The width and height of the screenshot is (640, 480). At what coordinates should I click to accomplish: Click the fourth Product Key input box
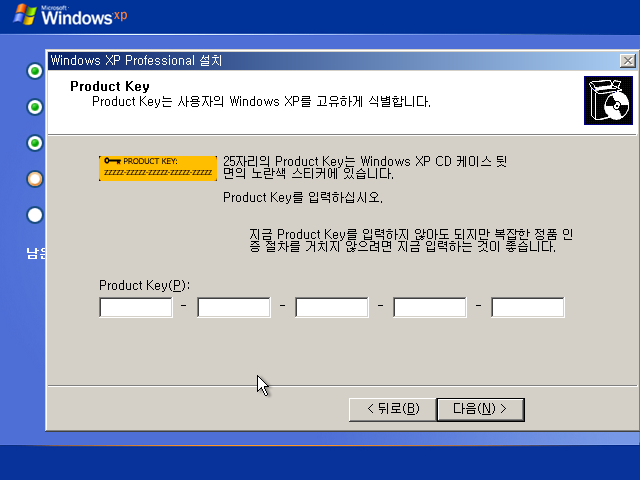point(430,307)
